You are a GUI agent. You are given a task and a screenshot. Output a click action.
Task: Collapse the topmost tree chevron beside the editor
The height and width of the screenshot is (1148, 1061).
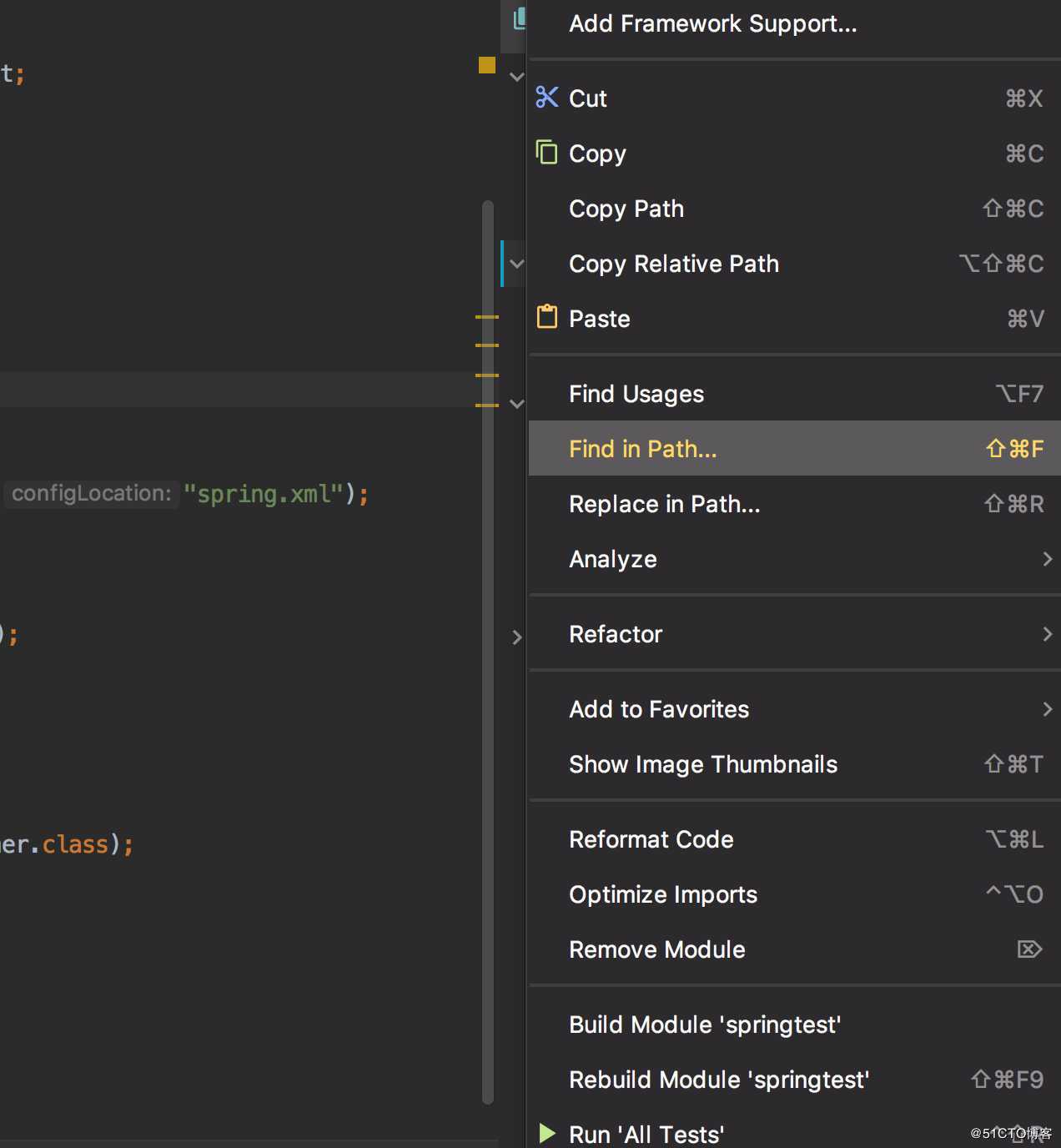pos(516,77)
